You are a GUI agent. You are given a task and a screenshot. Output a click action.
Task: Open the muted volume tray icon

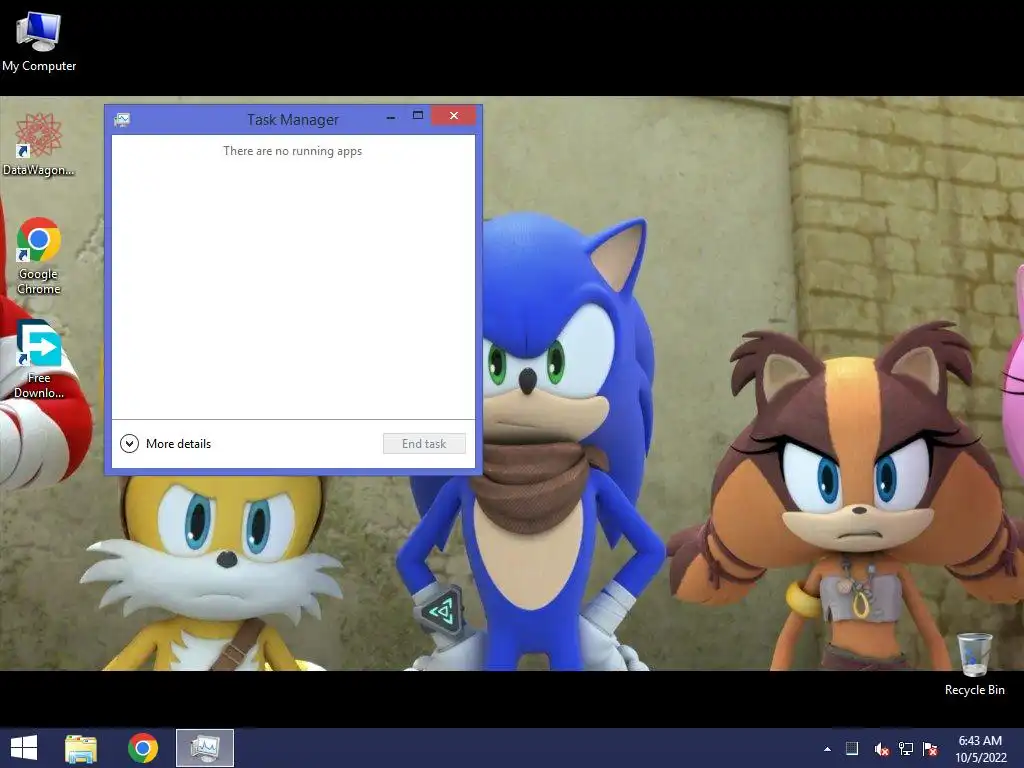(881, 749)
